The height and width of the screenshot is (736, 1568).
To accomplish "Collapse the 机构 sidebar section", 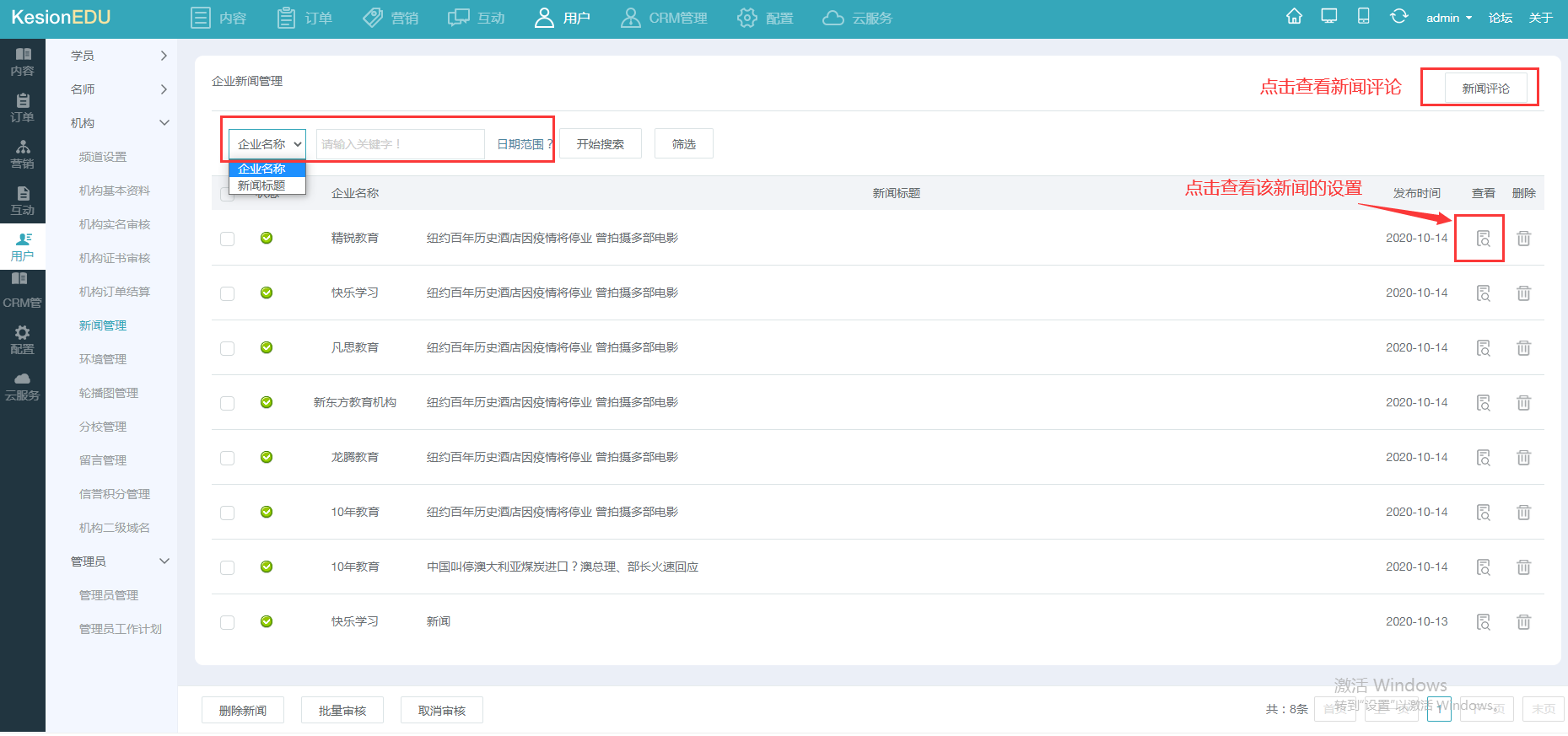I will 120,123.
